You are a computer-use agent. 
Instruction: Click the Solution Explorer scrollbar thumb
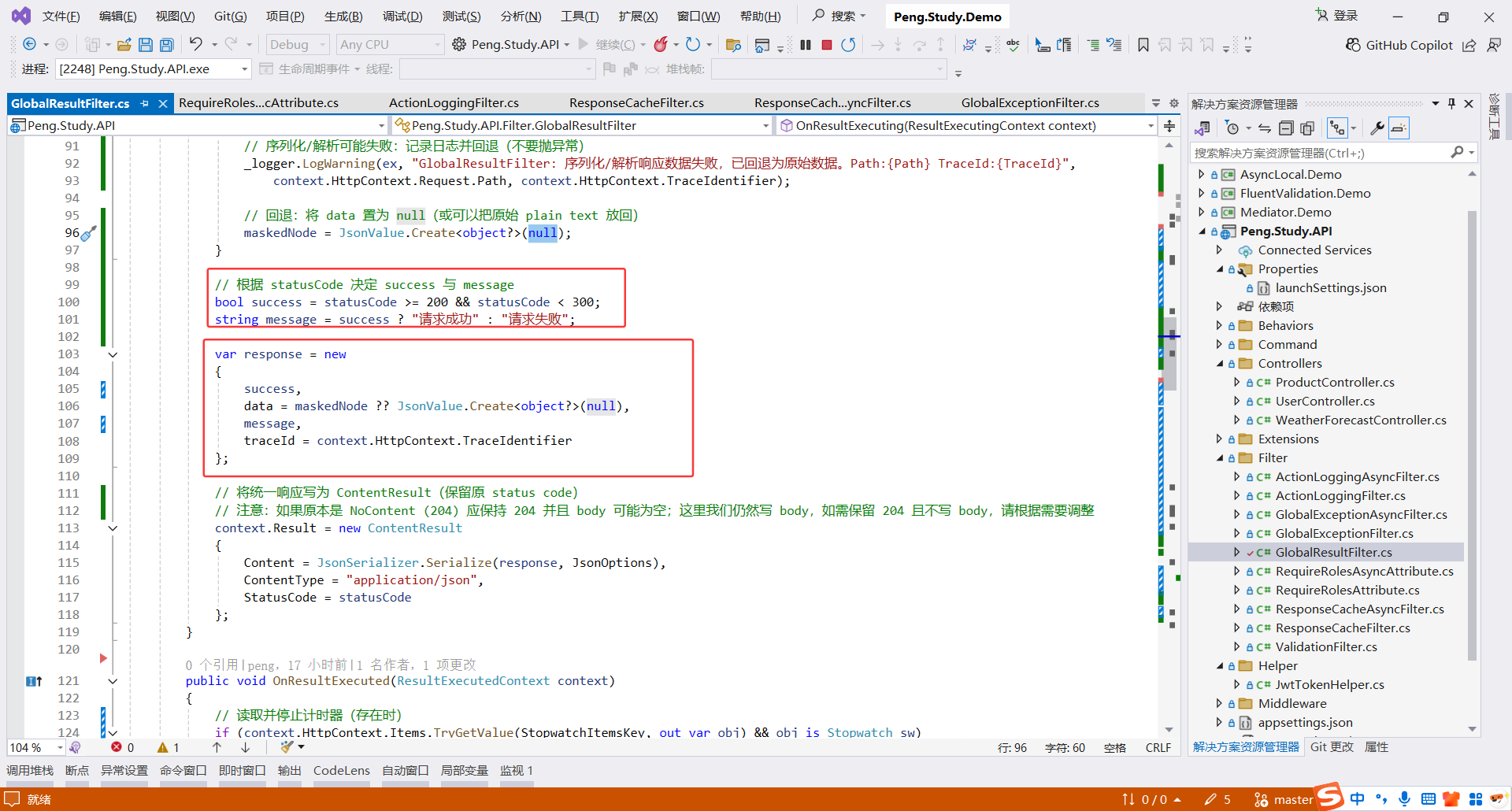pos(1472,435)
